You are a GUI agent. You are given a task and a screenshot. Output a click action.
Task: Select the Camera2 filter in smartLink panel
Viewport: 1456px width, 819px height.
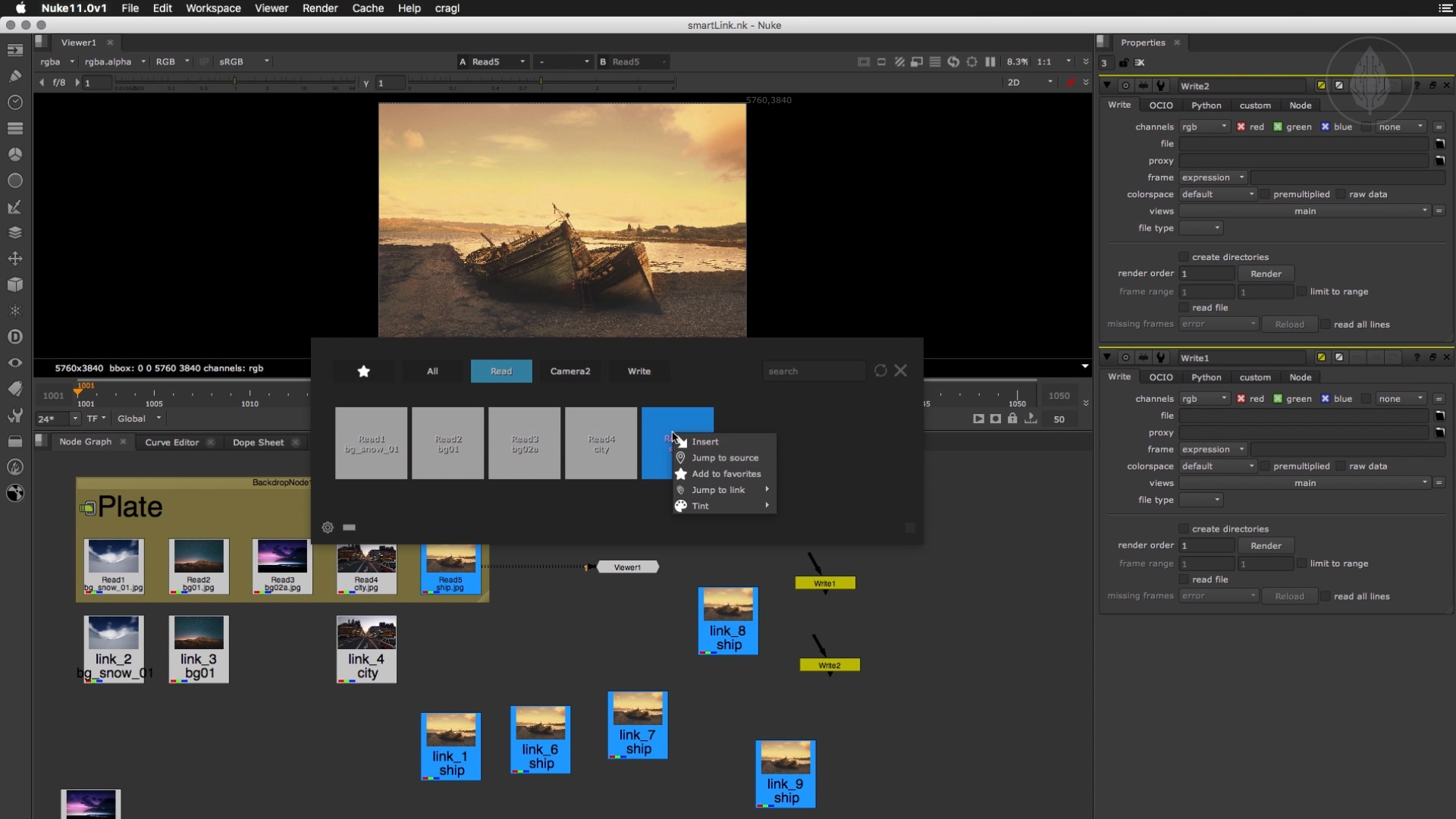[x=570, y=371]
